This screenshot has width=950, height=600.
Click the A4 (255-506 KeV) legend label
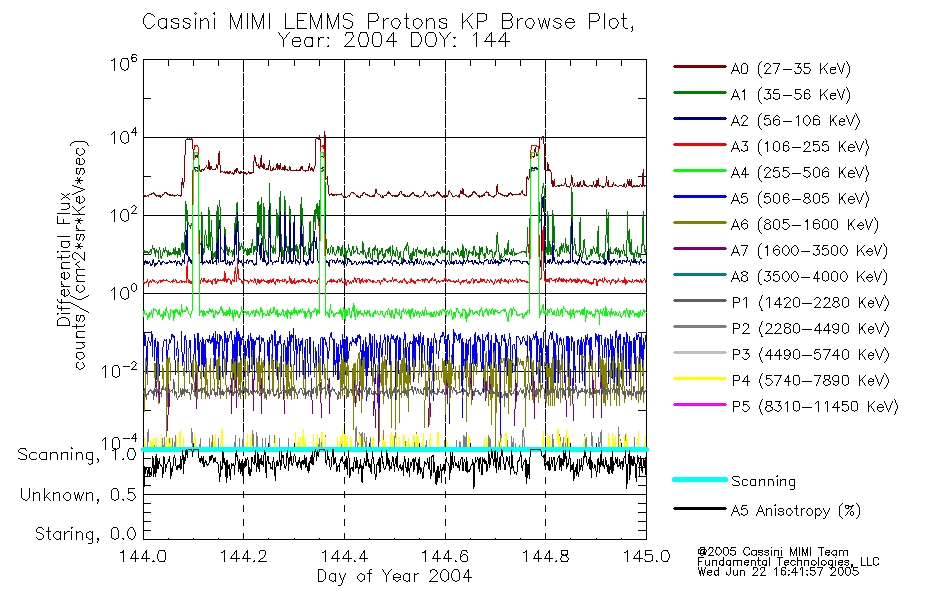pos(800,173)
